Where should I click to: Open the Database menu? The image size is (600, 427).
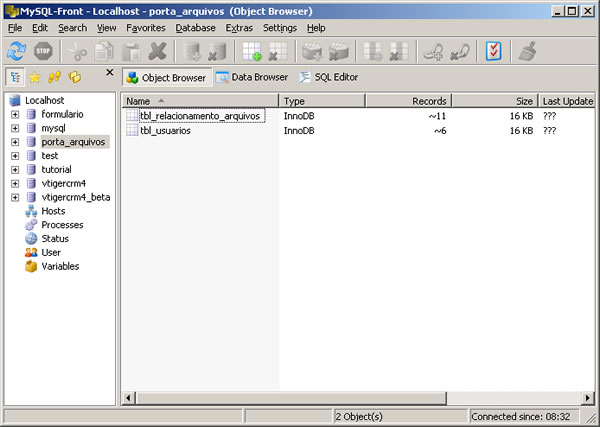195,28
